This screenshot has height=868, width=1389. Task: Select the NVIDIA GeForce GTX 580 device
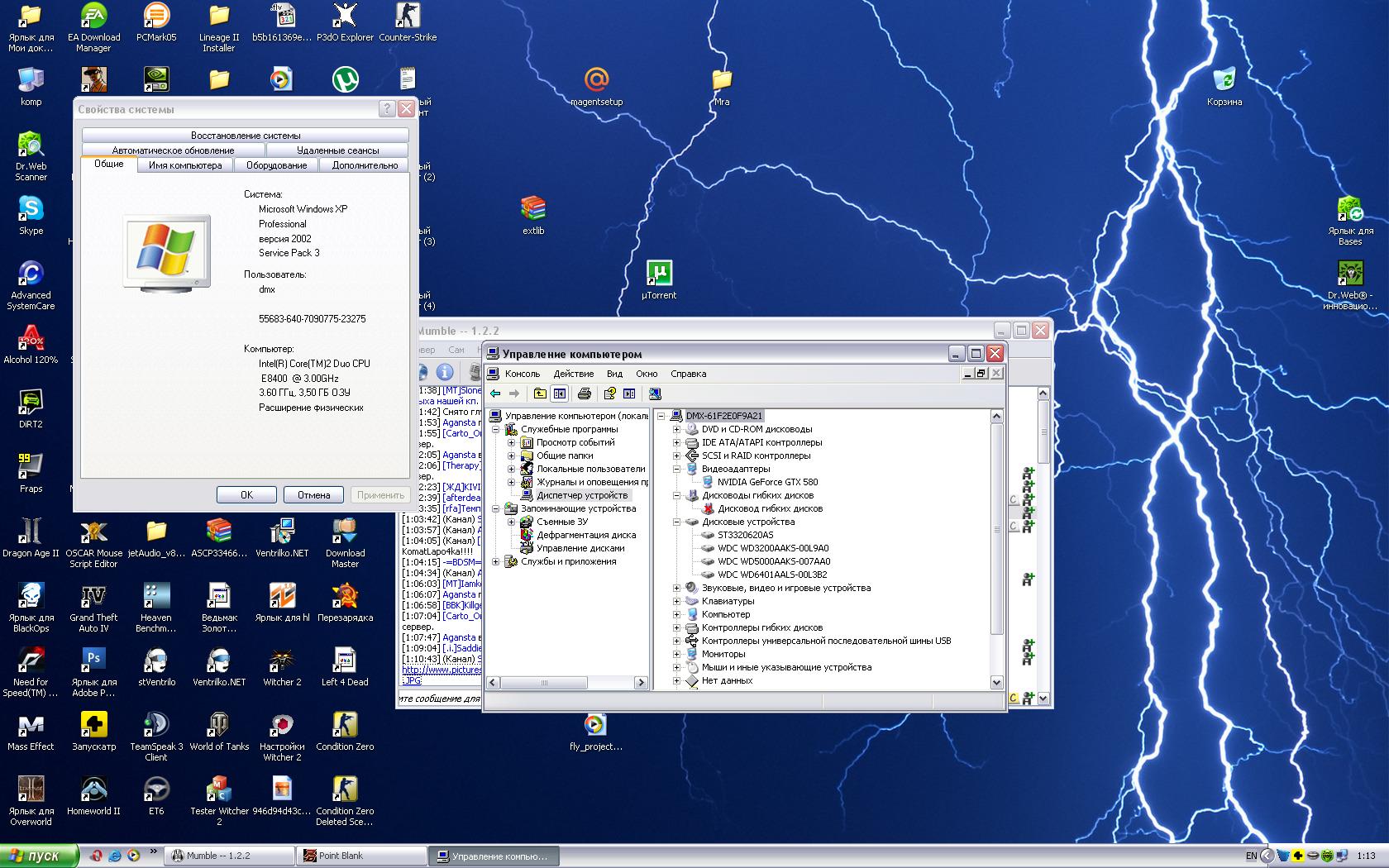[767, 482]
